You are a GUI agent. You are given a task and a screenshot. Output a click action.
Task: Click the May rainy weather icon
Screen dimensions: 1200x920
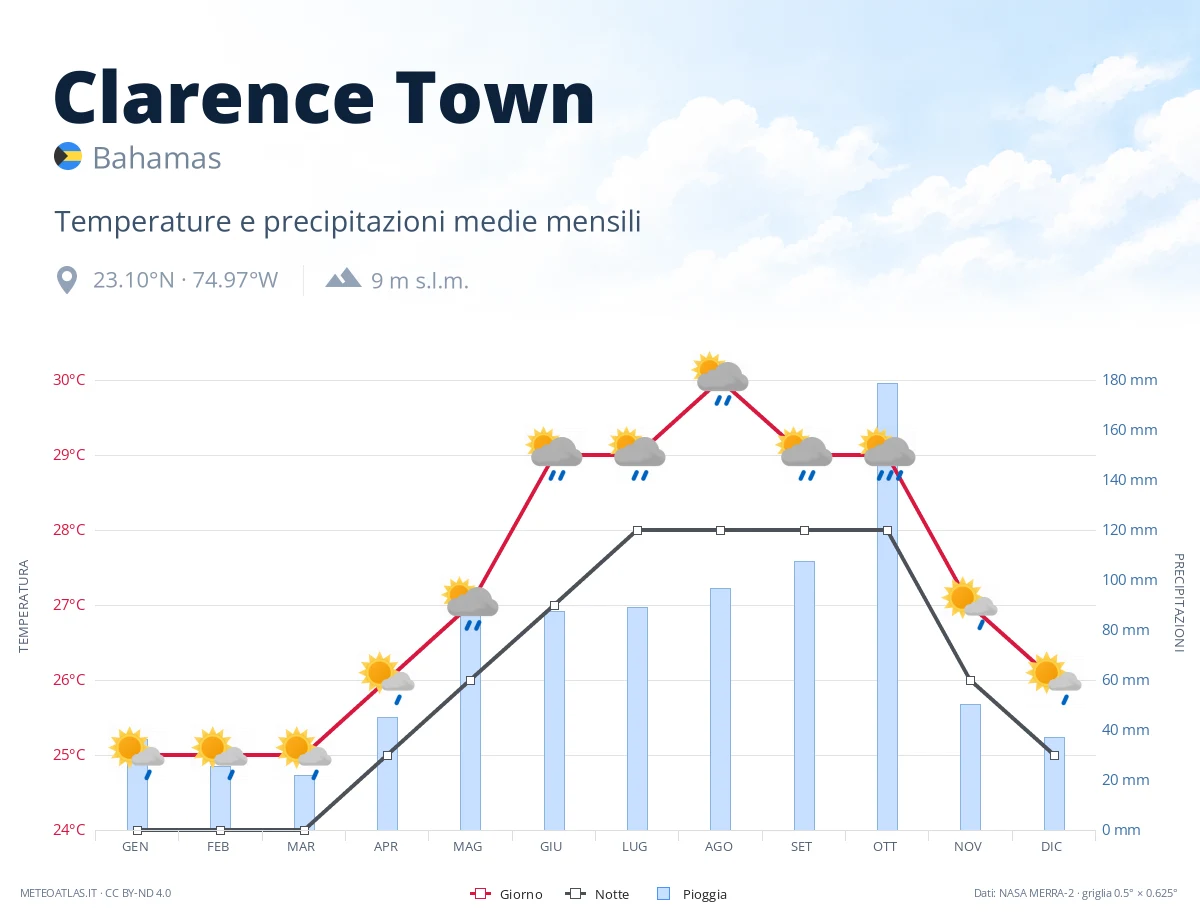click(x=470, y=603)
